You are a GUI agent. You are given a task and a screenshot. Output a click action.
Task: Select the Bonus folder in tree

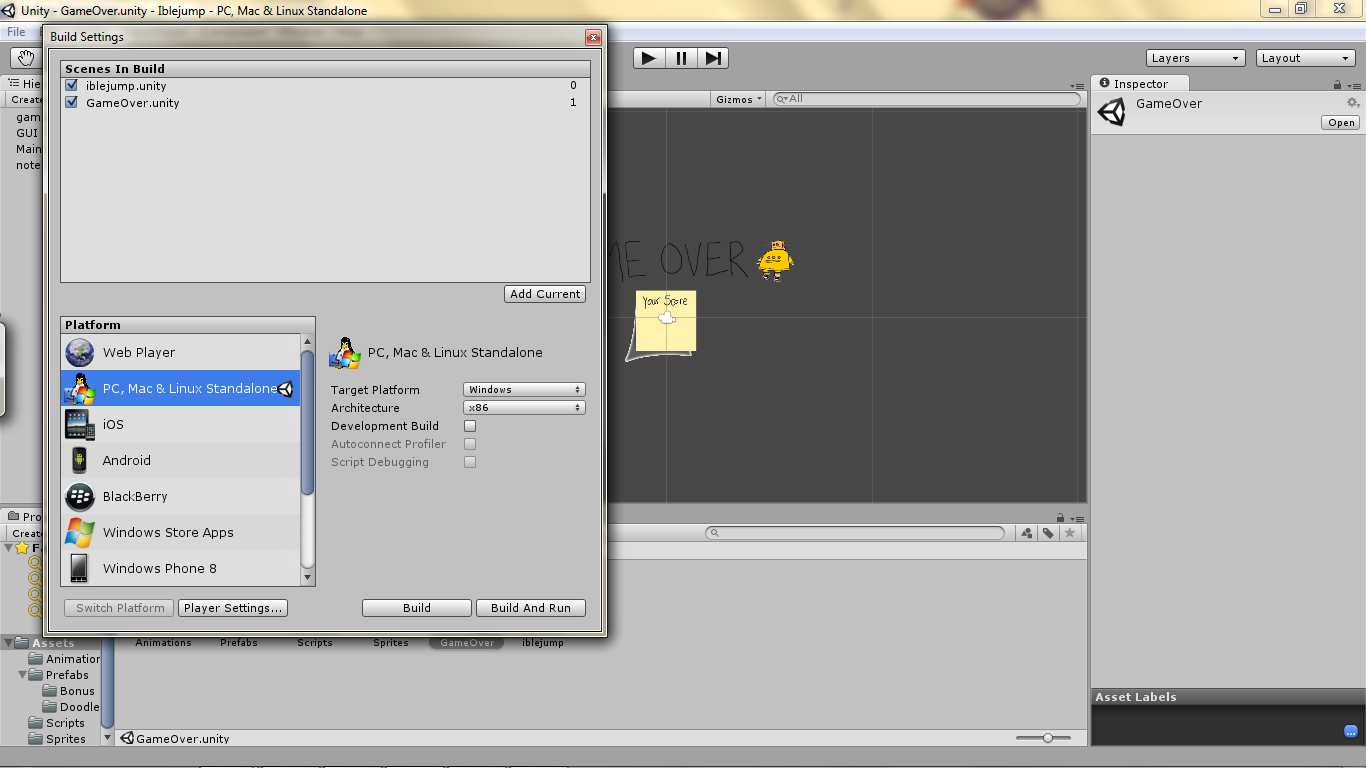tap(77, 691)
